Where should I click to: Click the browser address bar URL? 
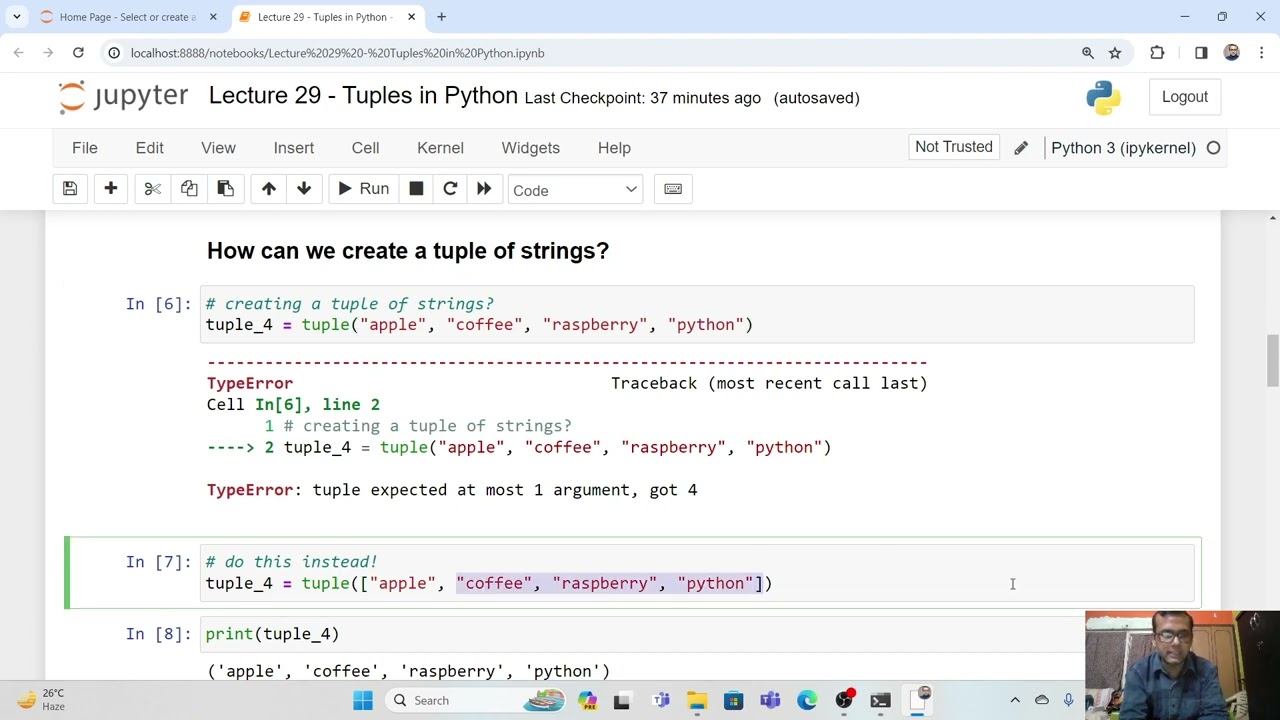coord(337,53)
